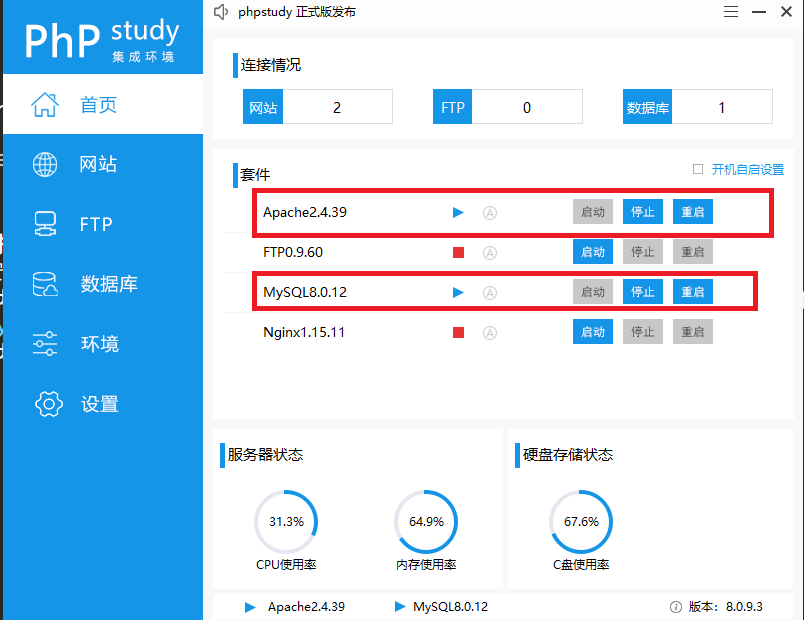Open the hamburger menu in title bar
Viewport: 804px width, 620px height.
click(x=731, y=12)
